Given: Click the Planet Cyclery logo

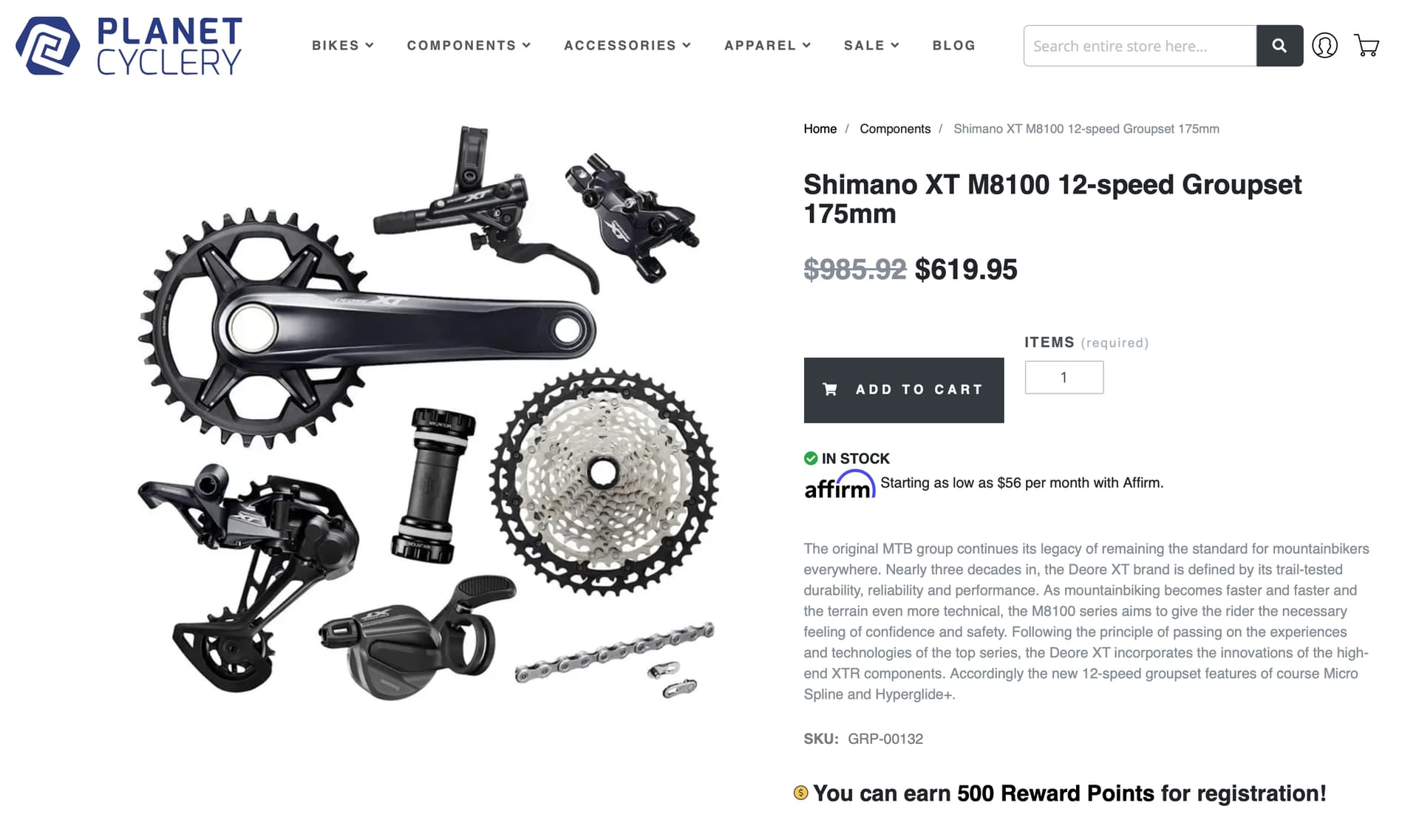Looking at the screenshot, I should [x=129, y=46].
